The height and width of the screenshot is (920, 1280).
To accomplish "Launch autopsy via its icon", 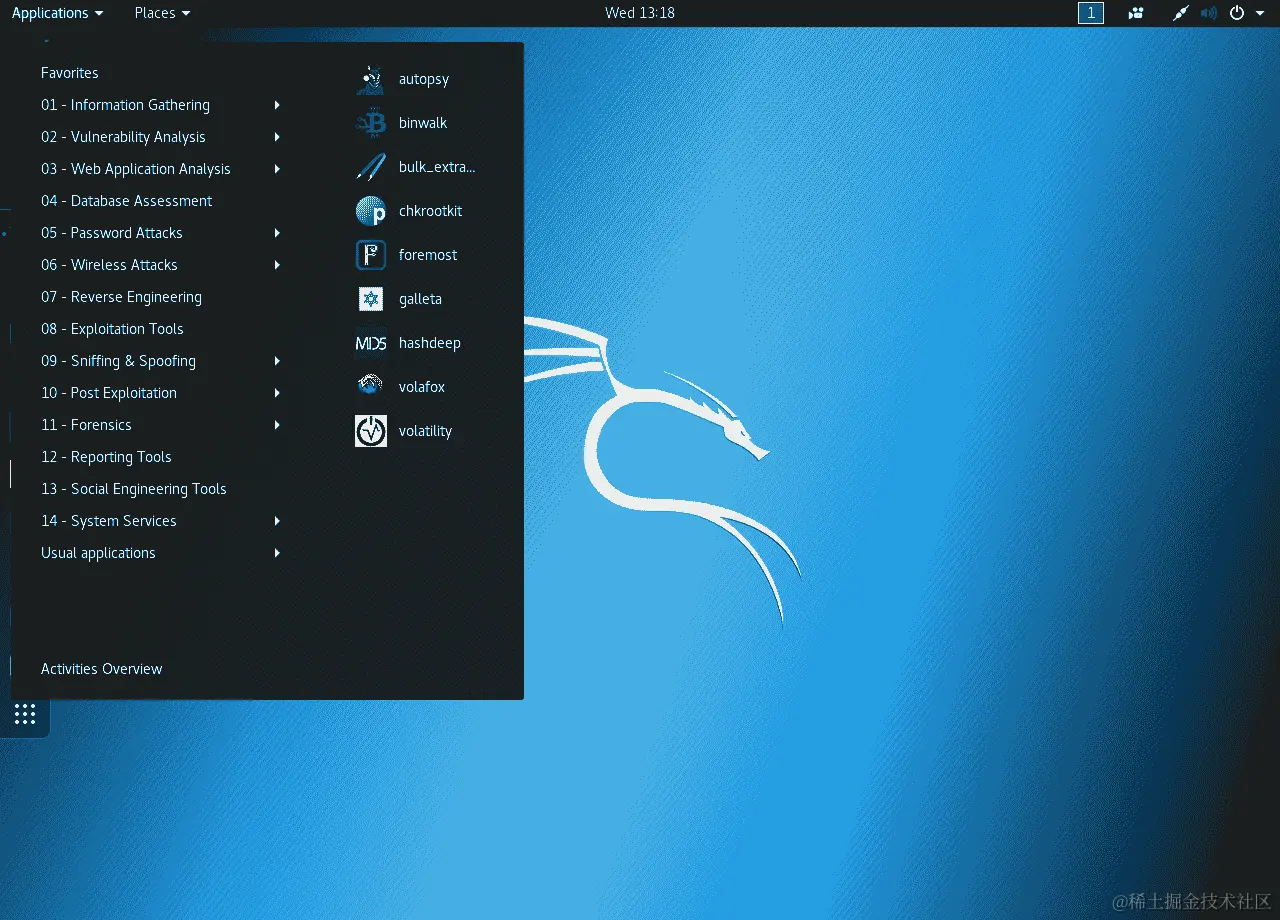I will pos(371,79).
